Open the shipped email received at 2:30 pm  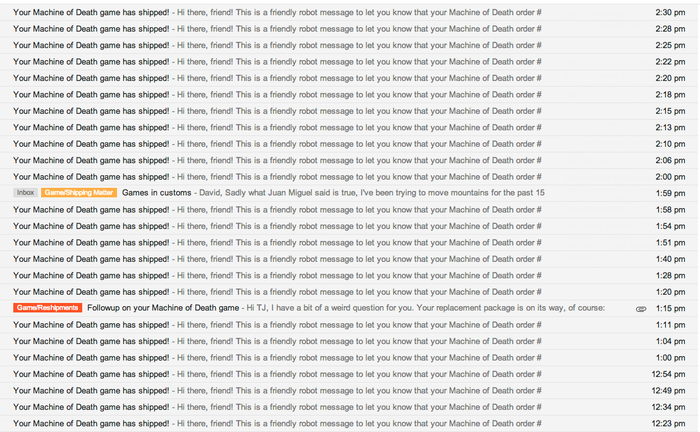point(349,12)
